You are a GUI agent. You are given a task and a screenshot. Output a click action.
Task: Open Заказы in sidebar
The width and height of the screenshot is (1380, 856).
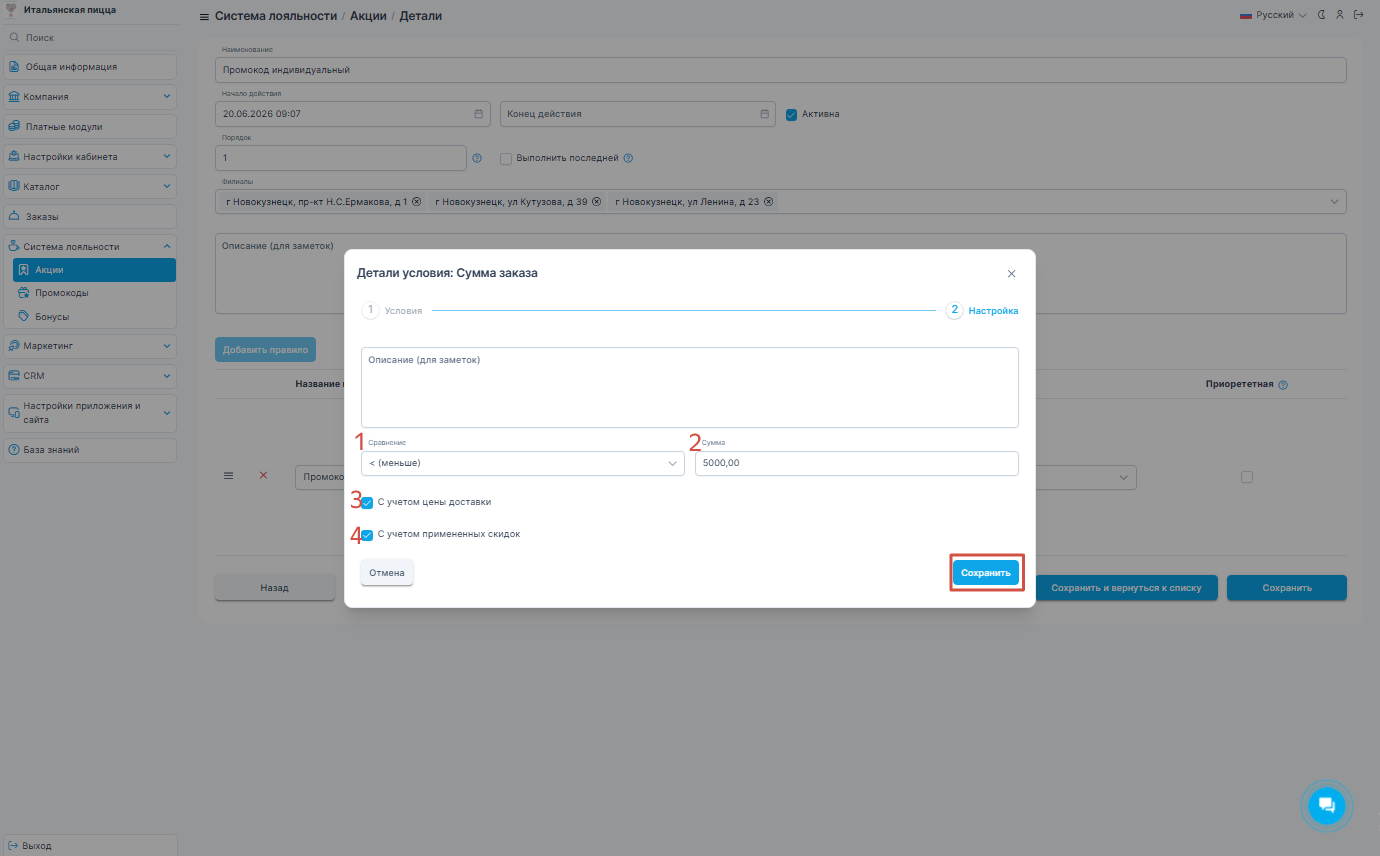pyautogui.click(x=90, y=216)
